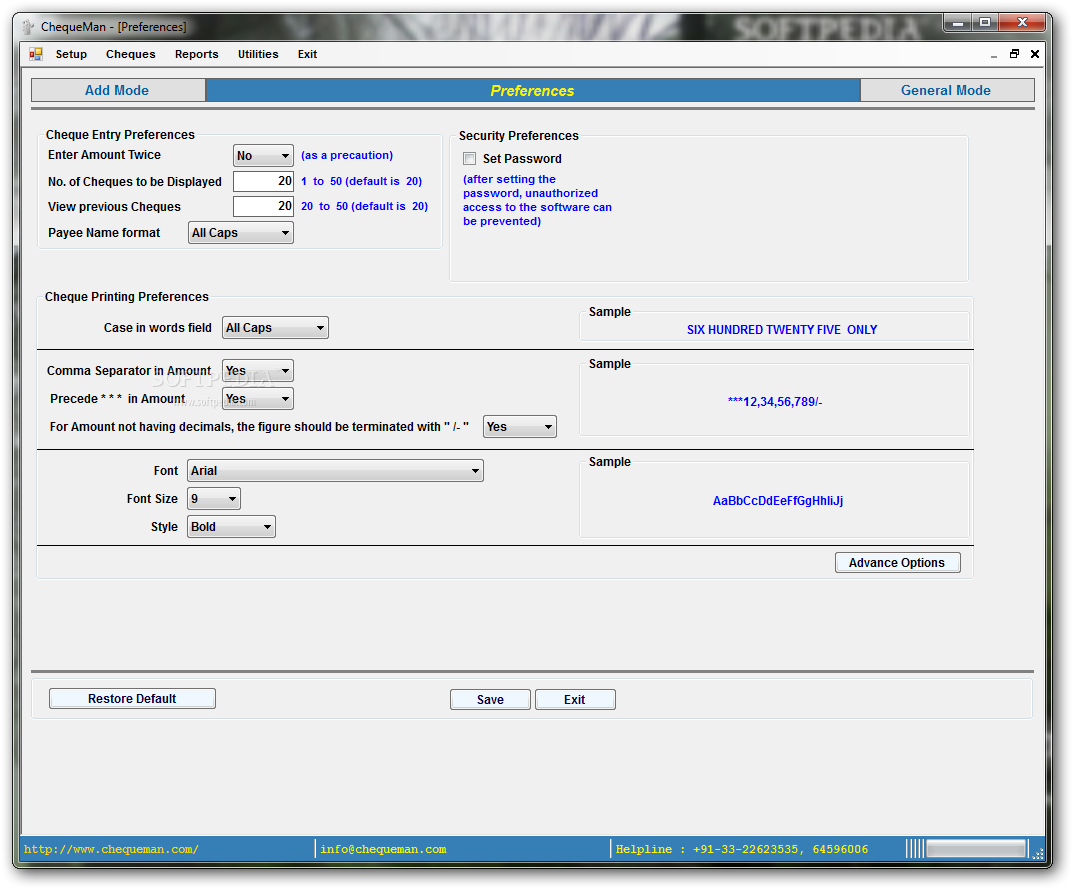Image resolution: width=1073 pixels, height=889 pixels.
Task: Close the inner Preferences child window
Action: (x=1035, y=54)
